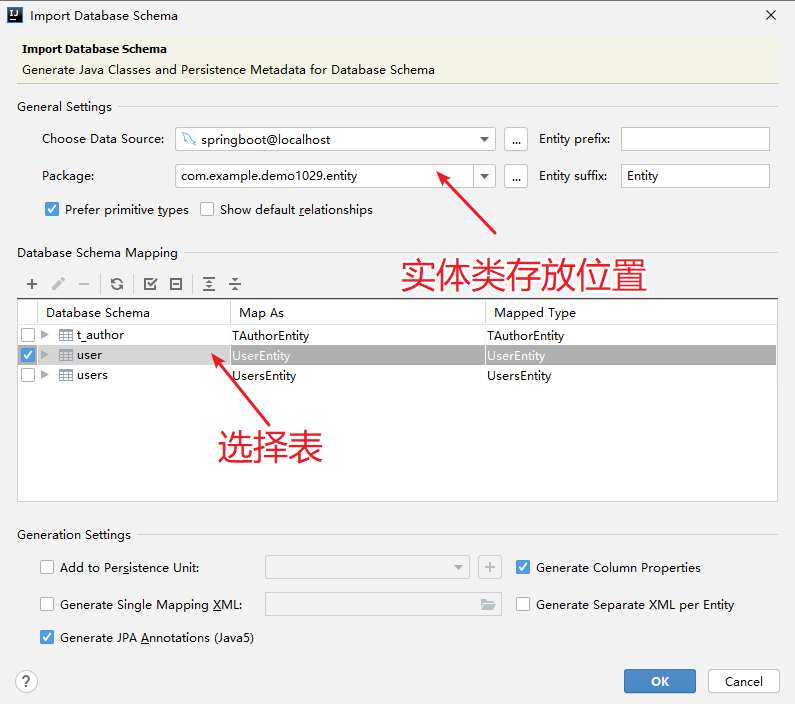Click the Expand All toolbar icon
The image size is (795, 704).
[209, 284]
